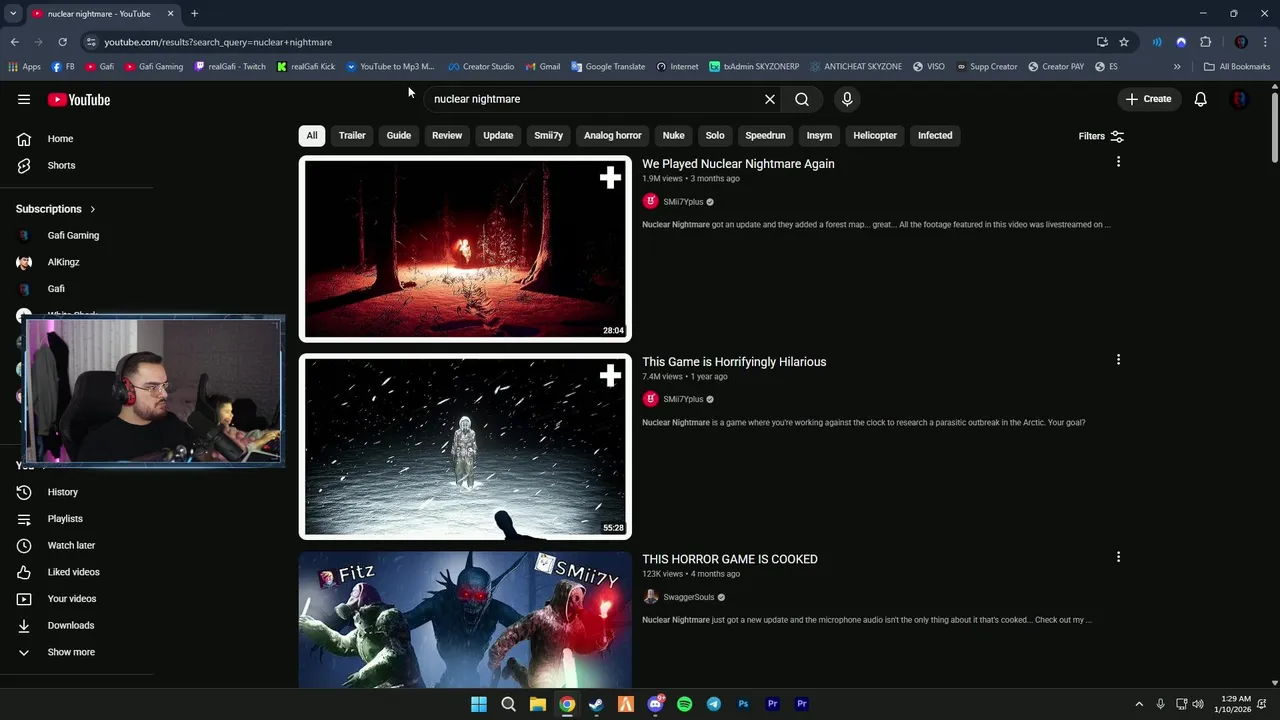Viewport: 1280px width, 720px height.
Task: Open the Creator Studio bookmark
Action: (481, 67)
